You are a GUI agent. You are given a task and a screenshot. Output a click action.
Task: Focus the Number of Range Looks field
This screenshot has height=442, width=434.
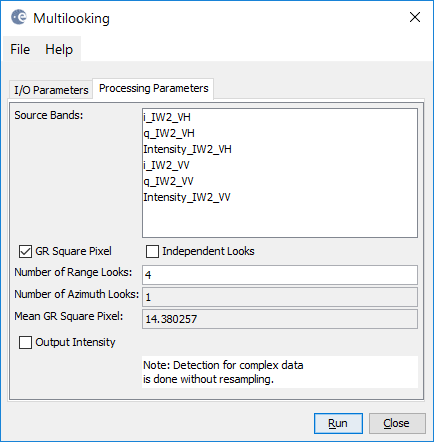(x=280, y=275)
